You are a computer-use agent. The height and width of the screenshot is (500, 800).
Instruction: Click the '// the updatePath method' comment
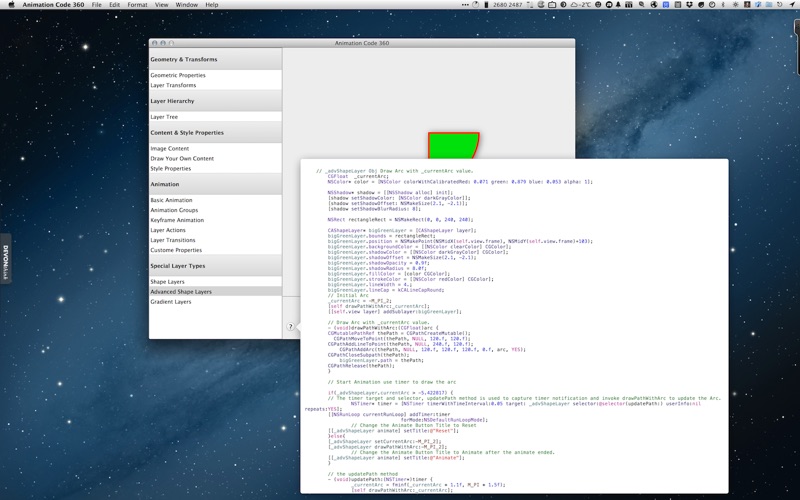(x=362, y=474)
